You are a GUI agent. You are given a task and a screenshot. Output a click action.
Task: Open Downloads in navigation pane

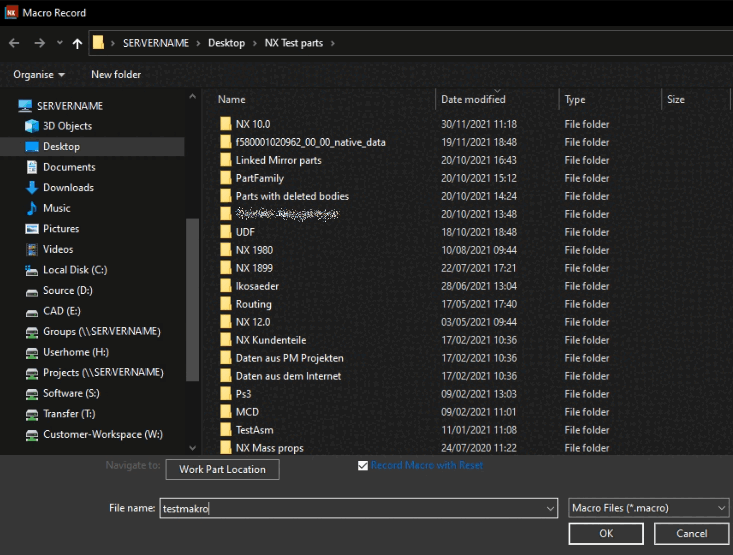tap(59, 187)
